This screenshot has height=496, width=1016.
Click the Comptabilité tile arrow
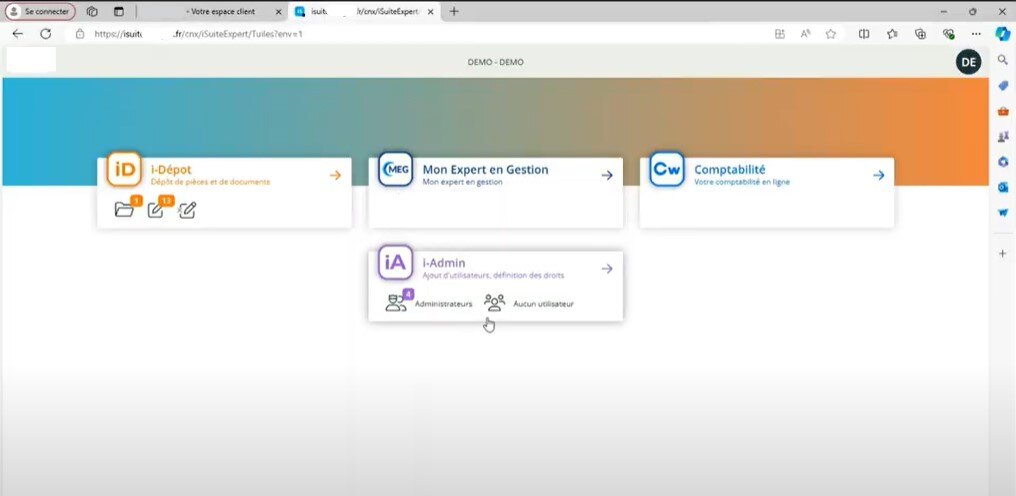click(x=878, y=175)
